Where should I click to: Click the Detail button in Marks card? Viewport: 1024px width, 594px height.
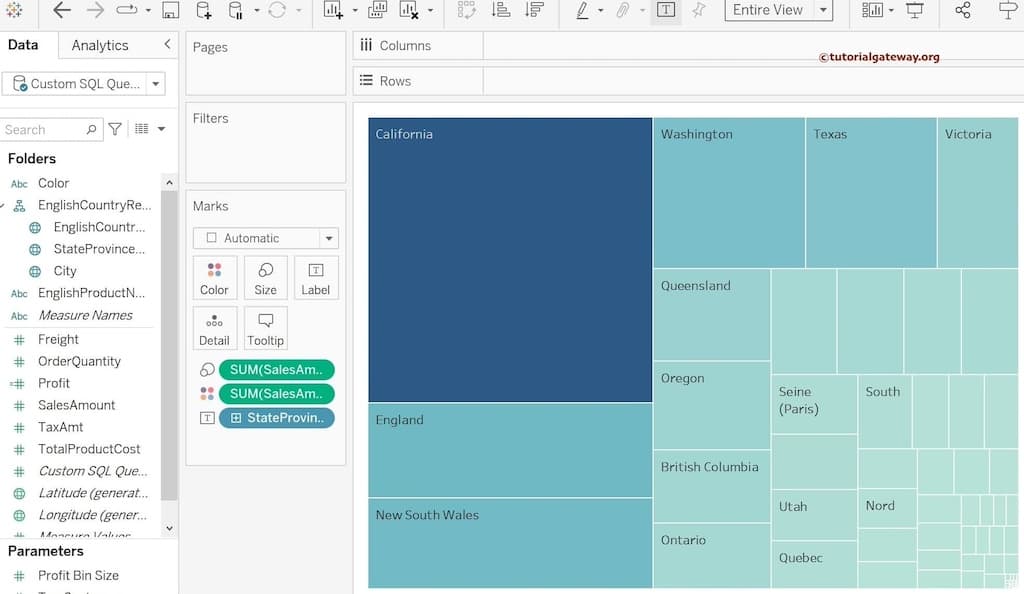click(214, 328)
